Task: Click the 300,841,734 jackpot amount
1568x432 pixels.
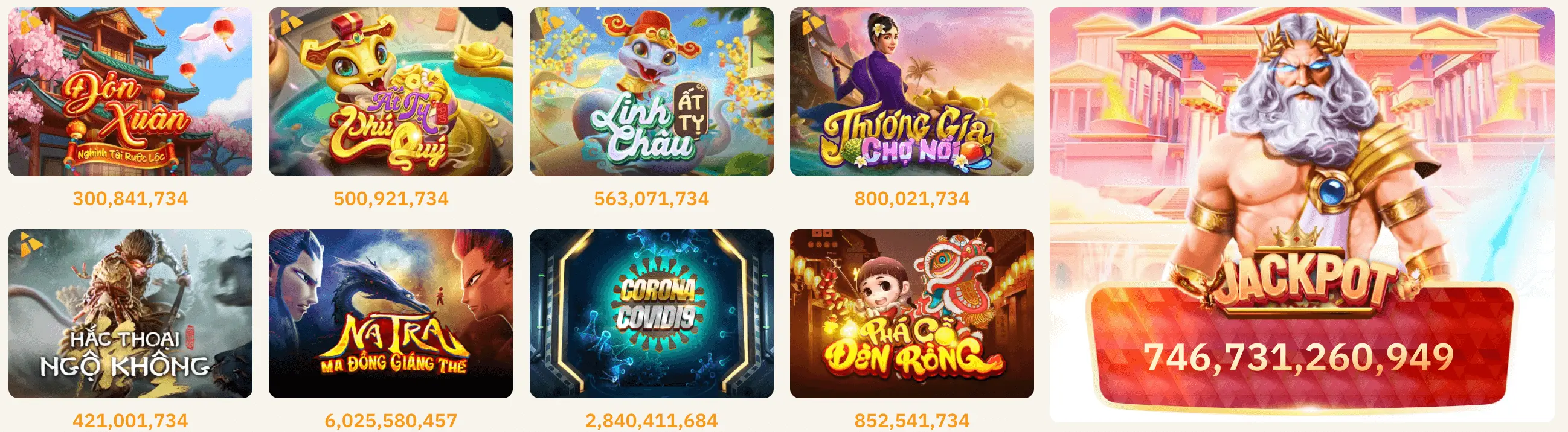Action: click(x=130, y=199)
